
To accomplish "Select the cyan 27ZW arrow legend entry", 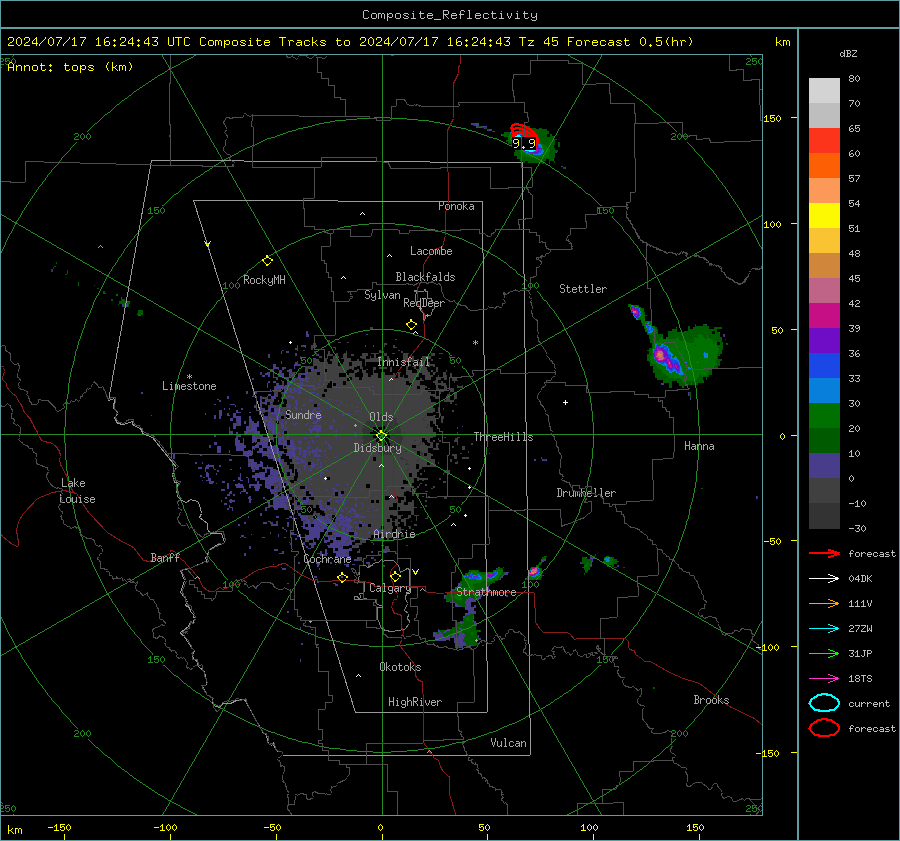I will (x=824, y=629).
